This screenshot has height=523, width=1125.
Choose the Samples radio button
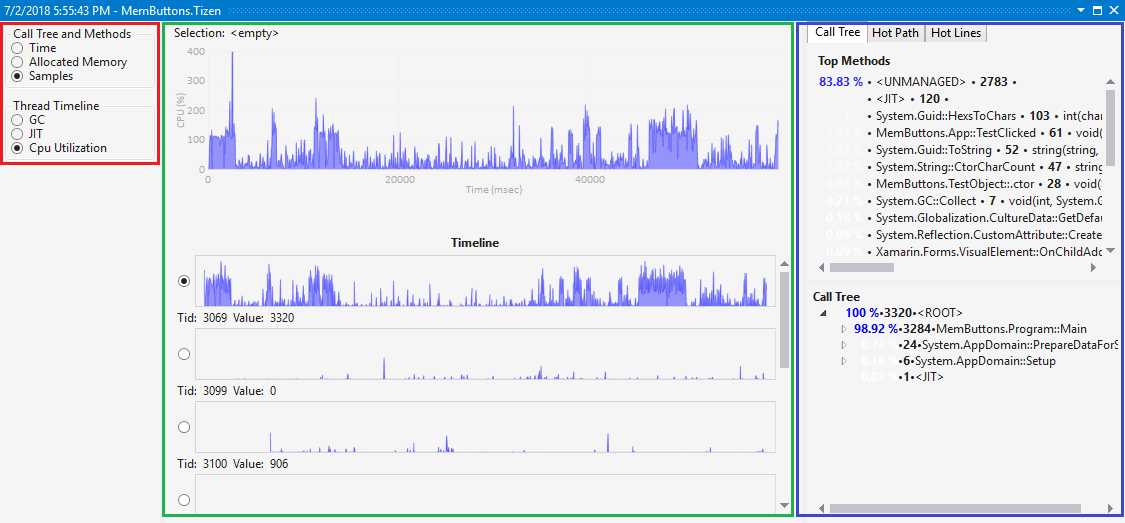click(17, 76)
